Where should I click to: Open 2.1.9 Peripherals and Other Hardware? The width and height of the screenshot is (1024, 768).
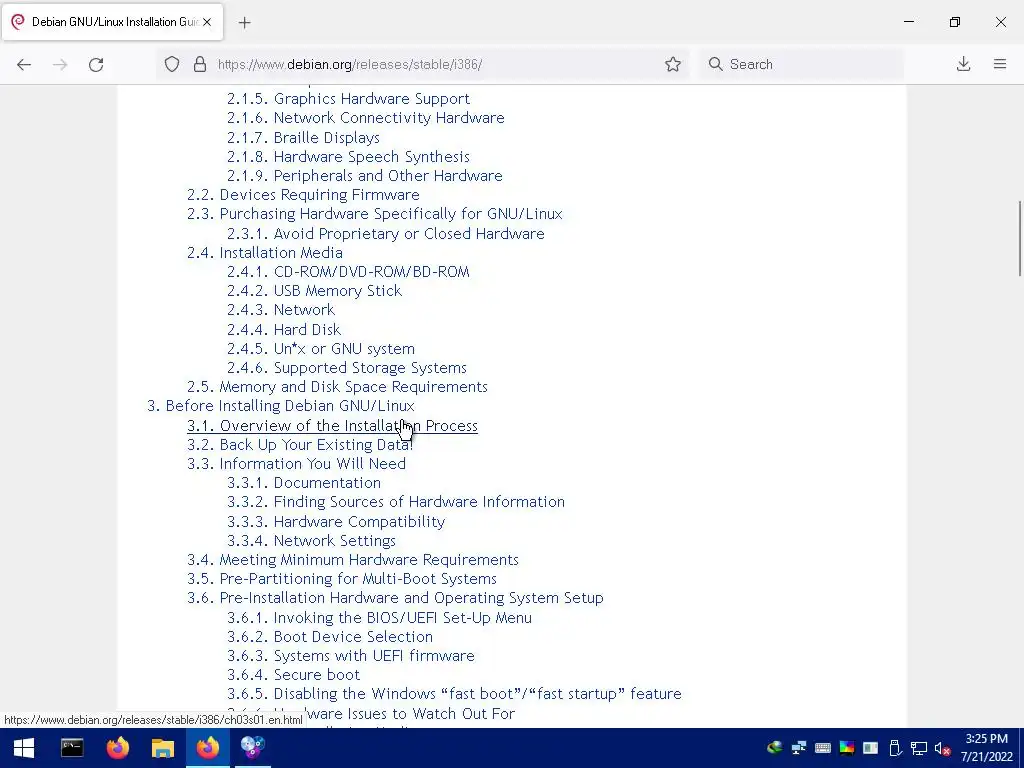point(364,176)
